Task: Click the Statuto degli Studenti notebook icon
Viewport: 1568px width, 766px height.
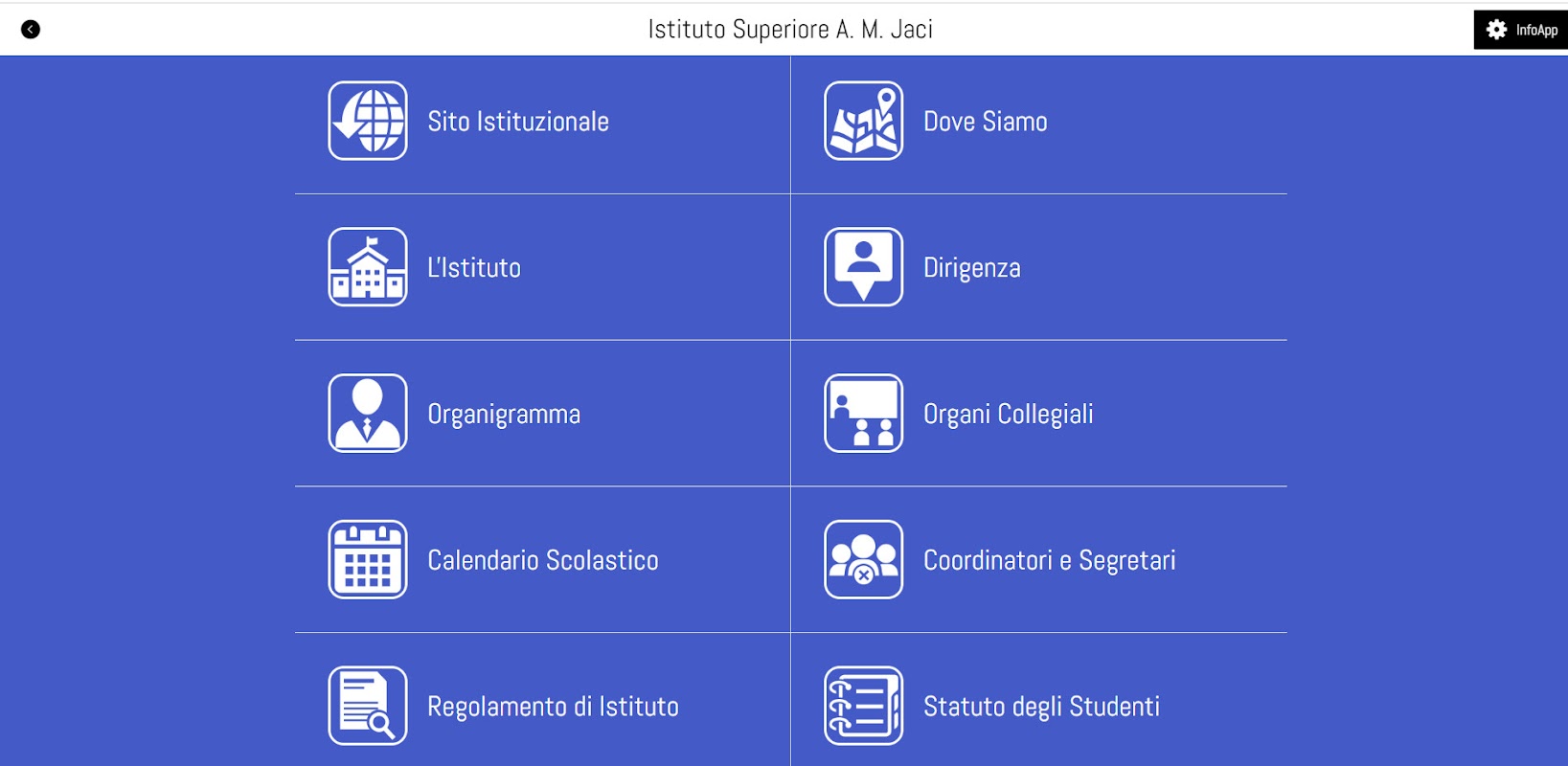Action: [863, 706]
